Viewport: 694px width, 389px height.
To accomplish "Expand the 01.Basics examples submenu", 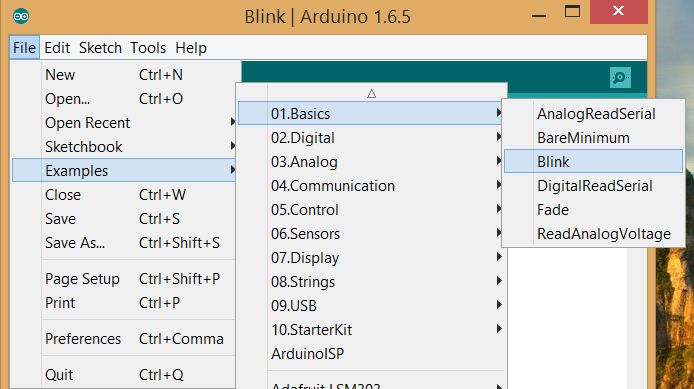I will 371,114.
